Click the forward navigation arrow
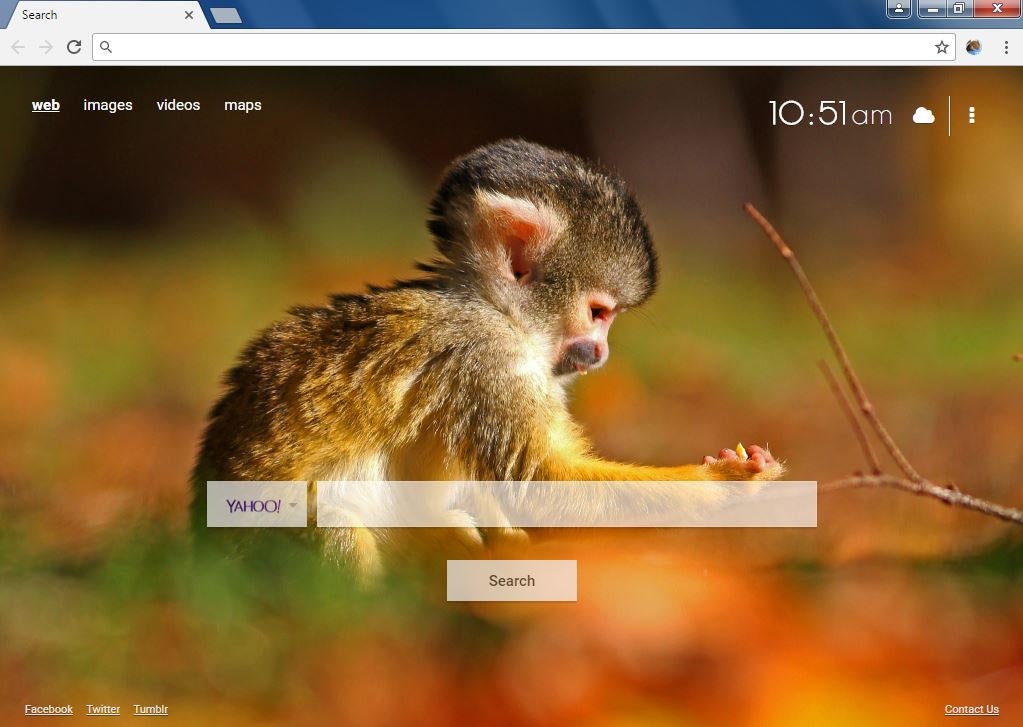 46,47
